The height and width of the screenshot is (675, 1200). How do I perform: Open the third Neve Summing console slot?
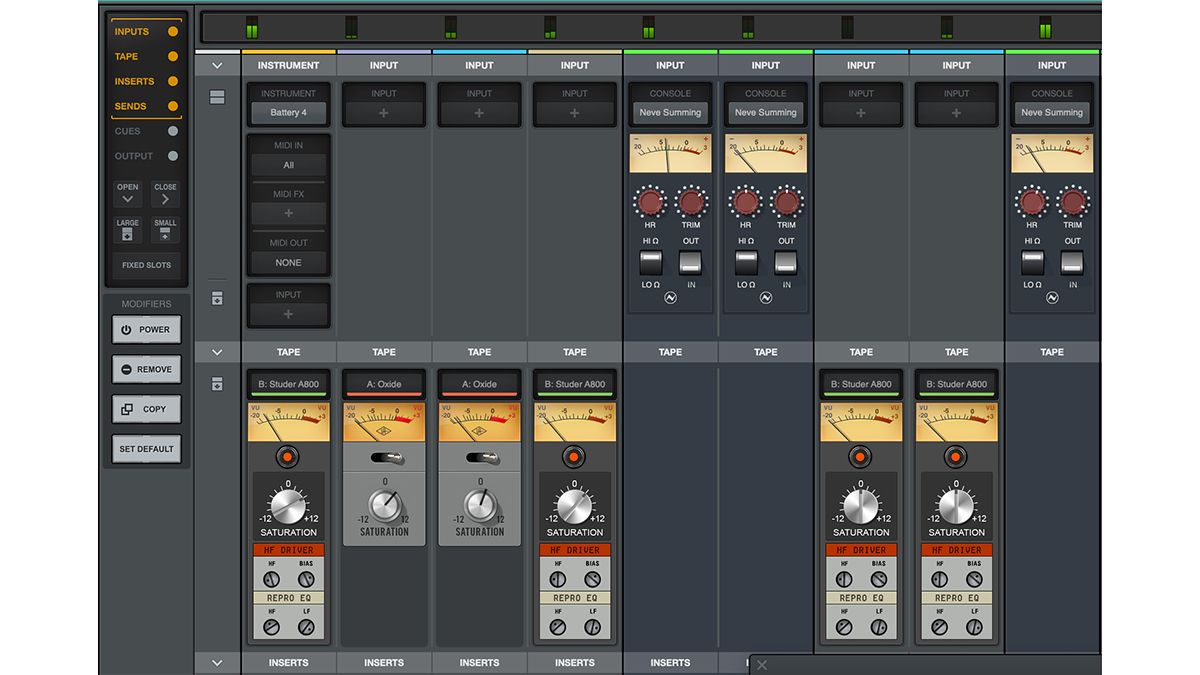coord(1052,113)
